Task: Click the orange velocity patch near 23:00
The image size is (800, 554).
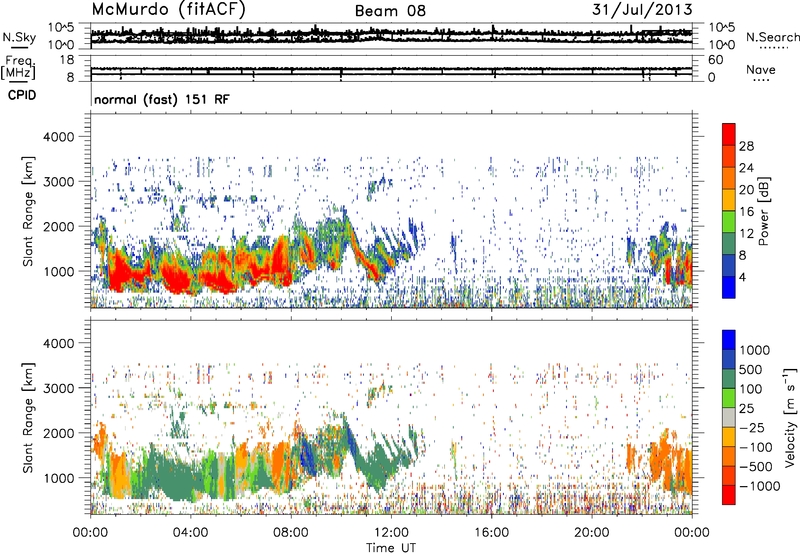Action: point(662,459)
